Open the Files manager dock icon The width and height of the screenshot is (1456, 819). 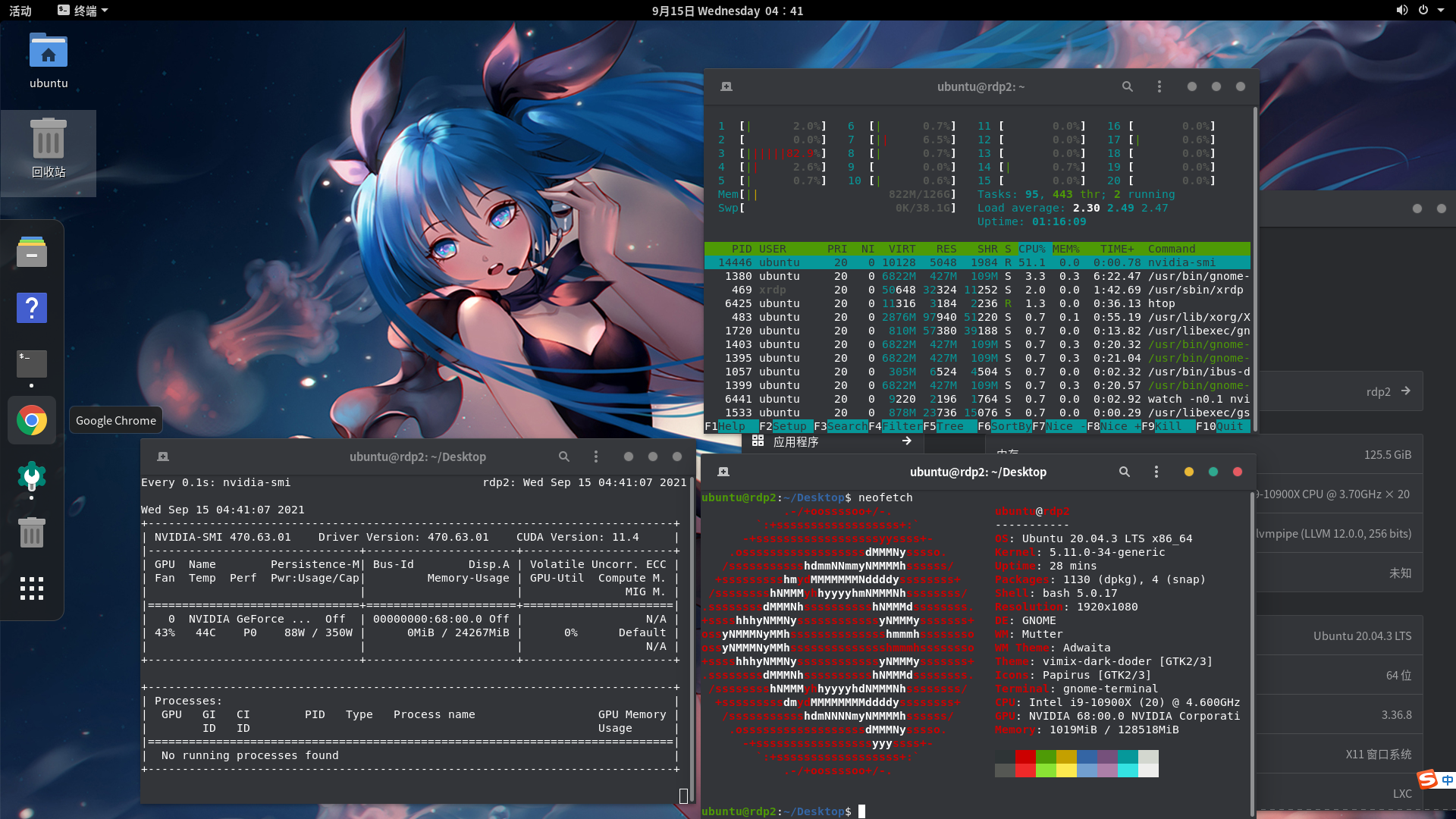coord(32,252)
